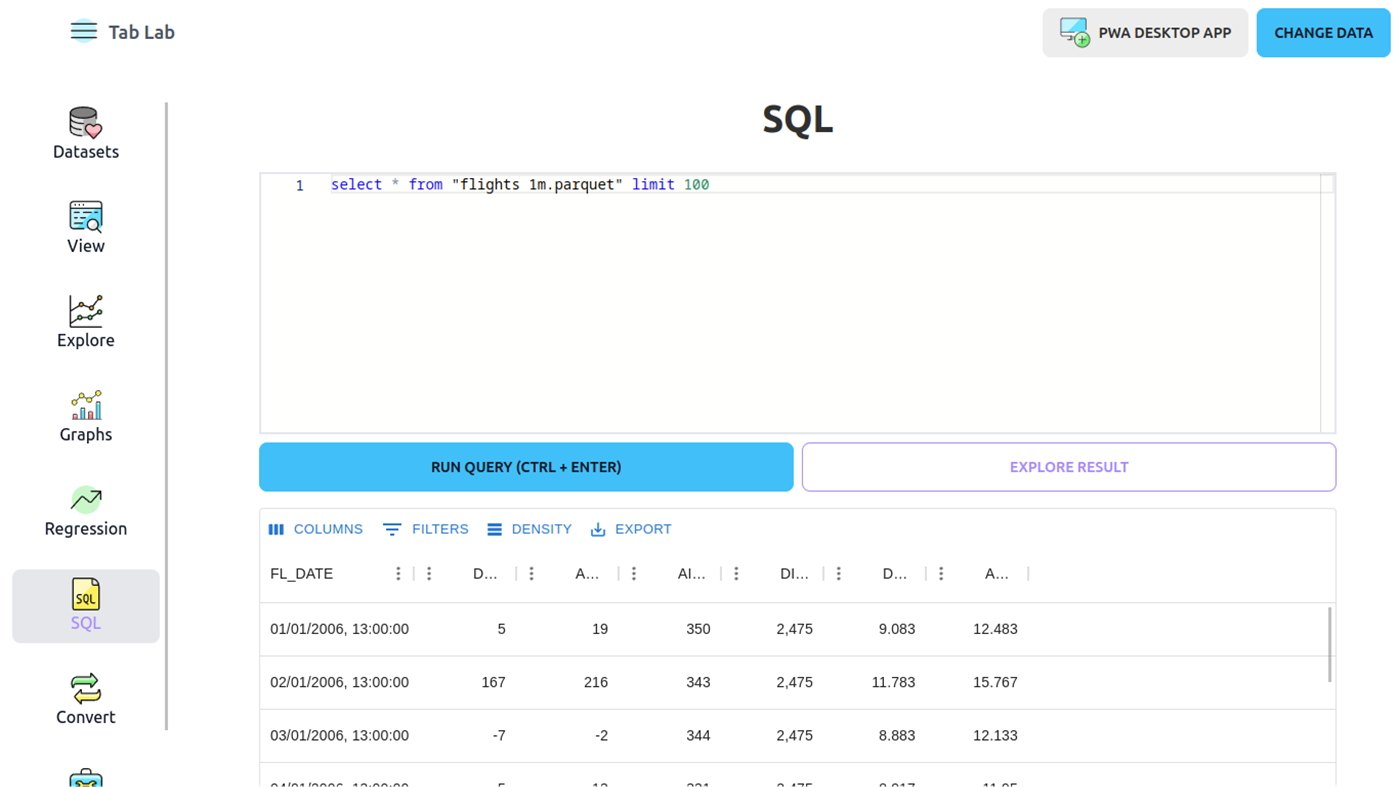Open the Datasets section in the sidebar
1399x787 pixels.
pos(86,134)
